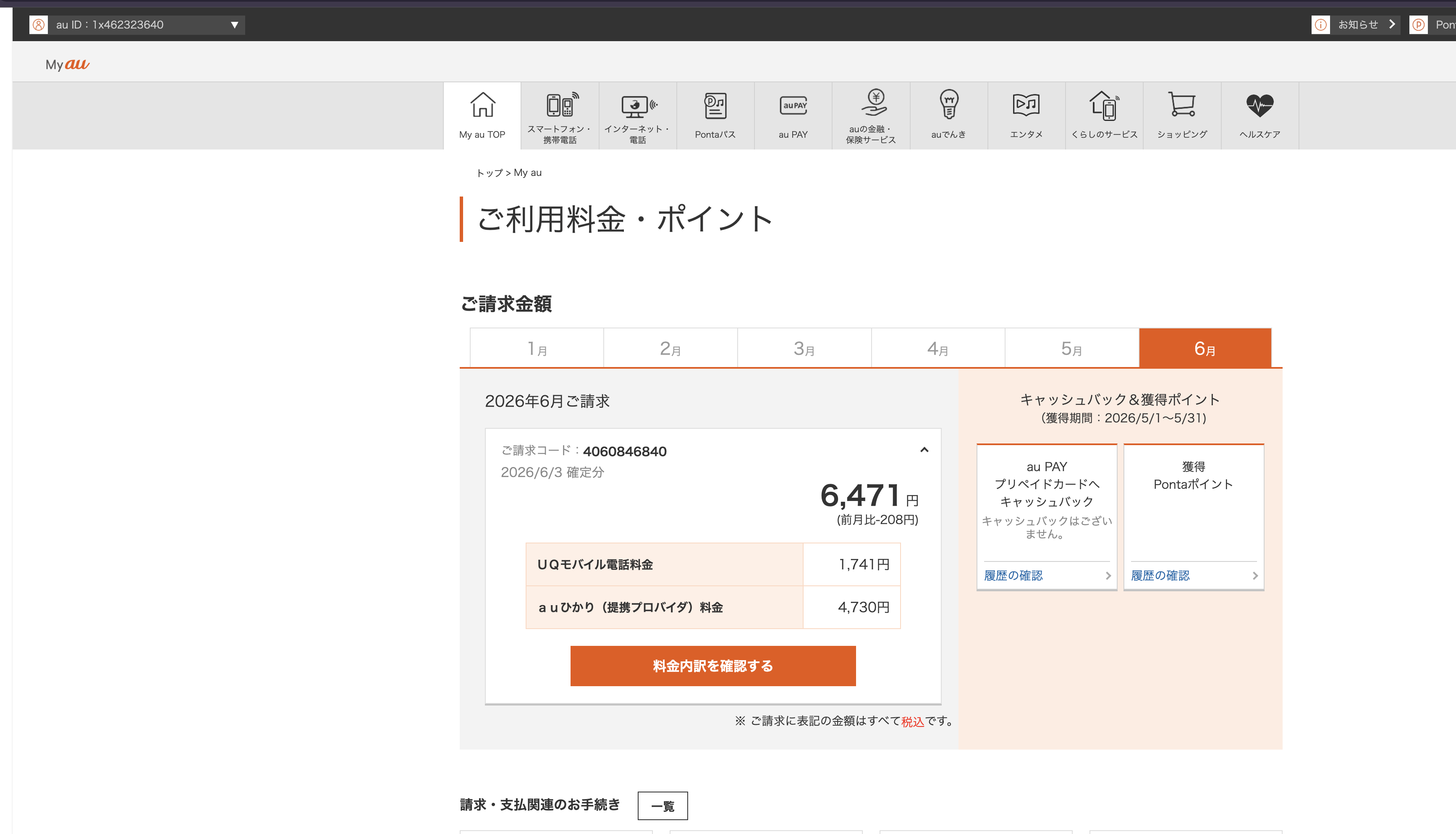Click the 4,730円 amount cell
The image size is (1456, 834).
(x=851, y=608)
